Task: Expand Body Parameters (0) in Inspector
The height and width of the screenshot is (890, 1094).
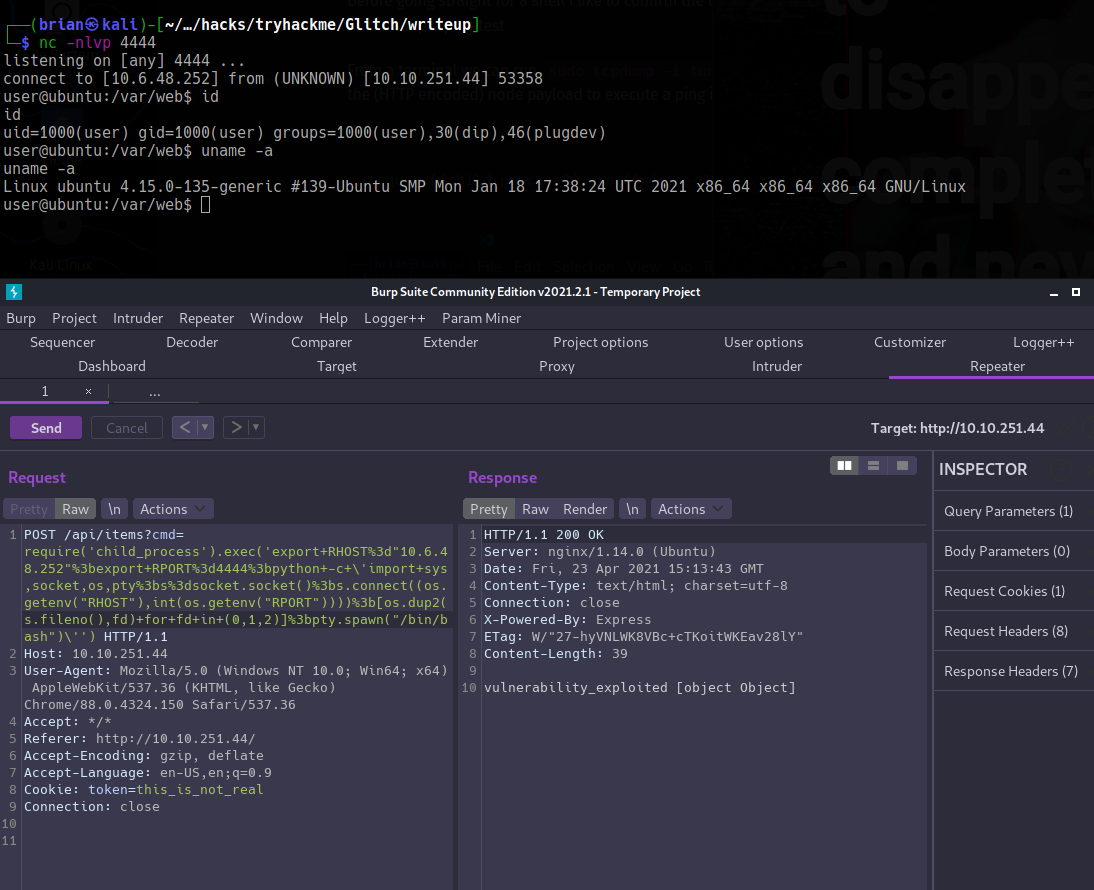Action: click(x=1013, y=551)
